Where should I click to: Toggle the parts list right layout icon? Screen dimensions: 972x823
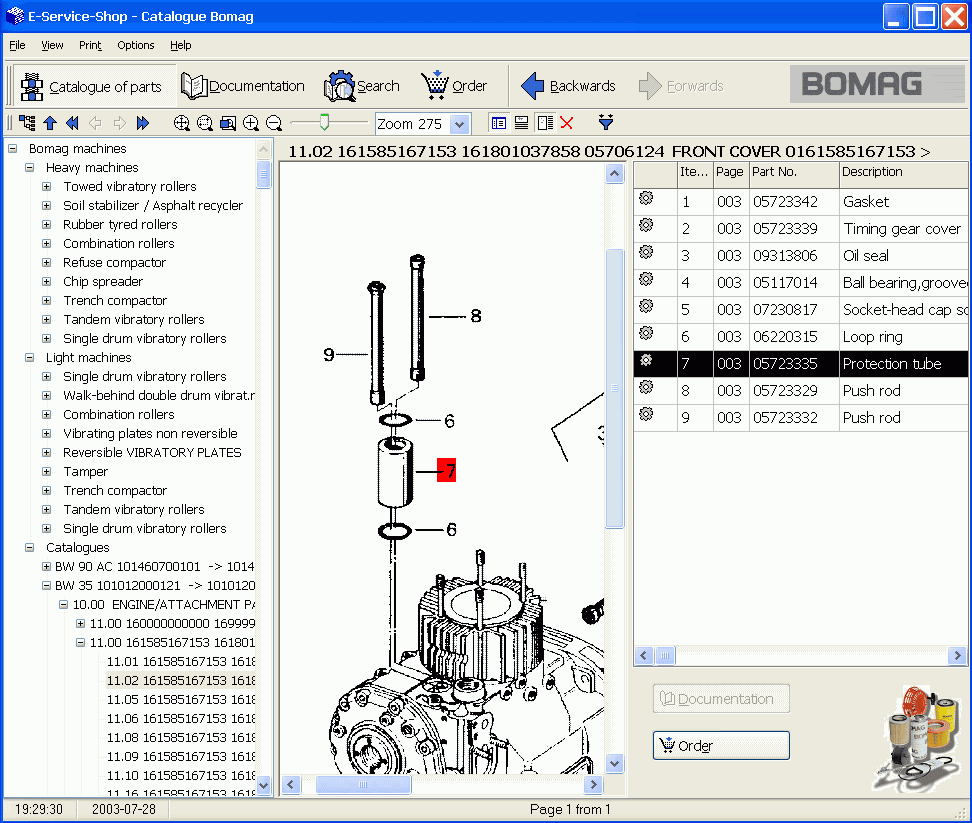click(545, 123)
